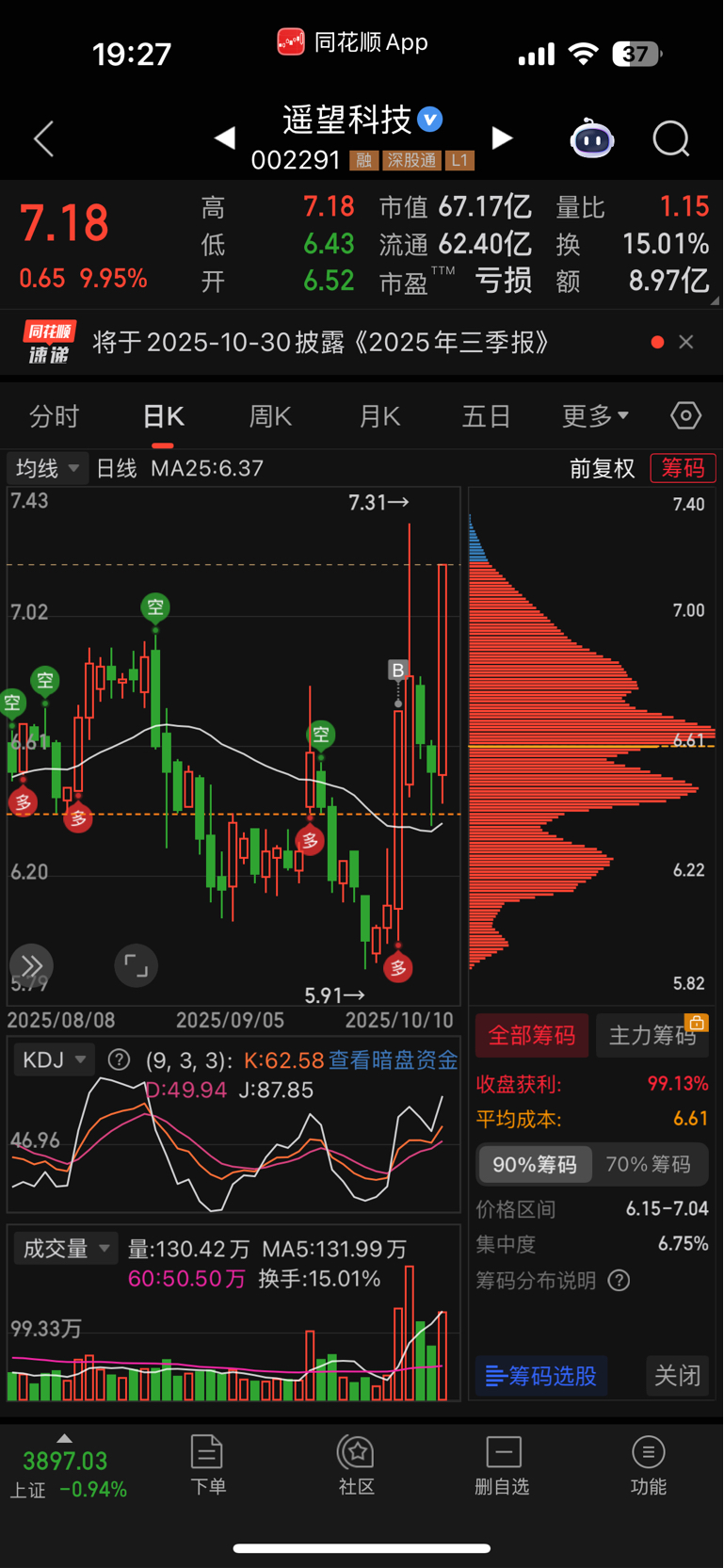This screenshot has width=724, height=1568.
Task: Select 全部筹码 view
Action: 532,1036
